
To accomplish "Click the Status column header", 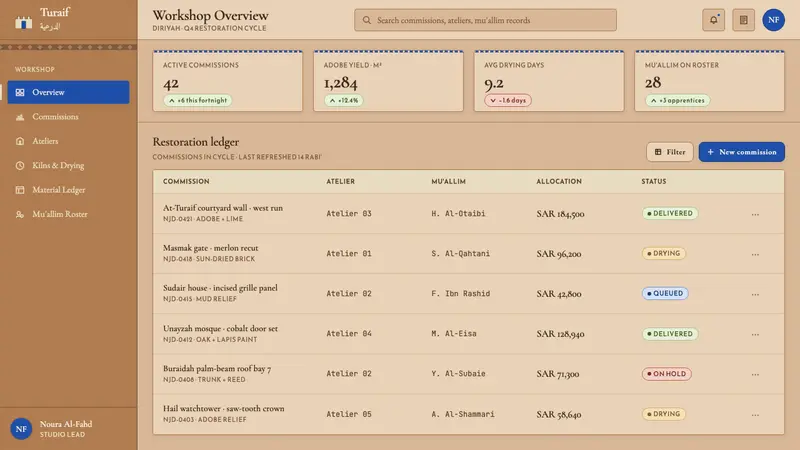I will click(654, 181).
